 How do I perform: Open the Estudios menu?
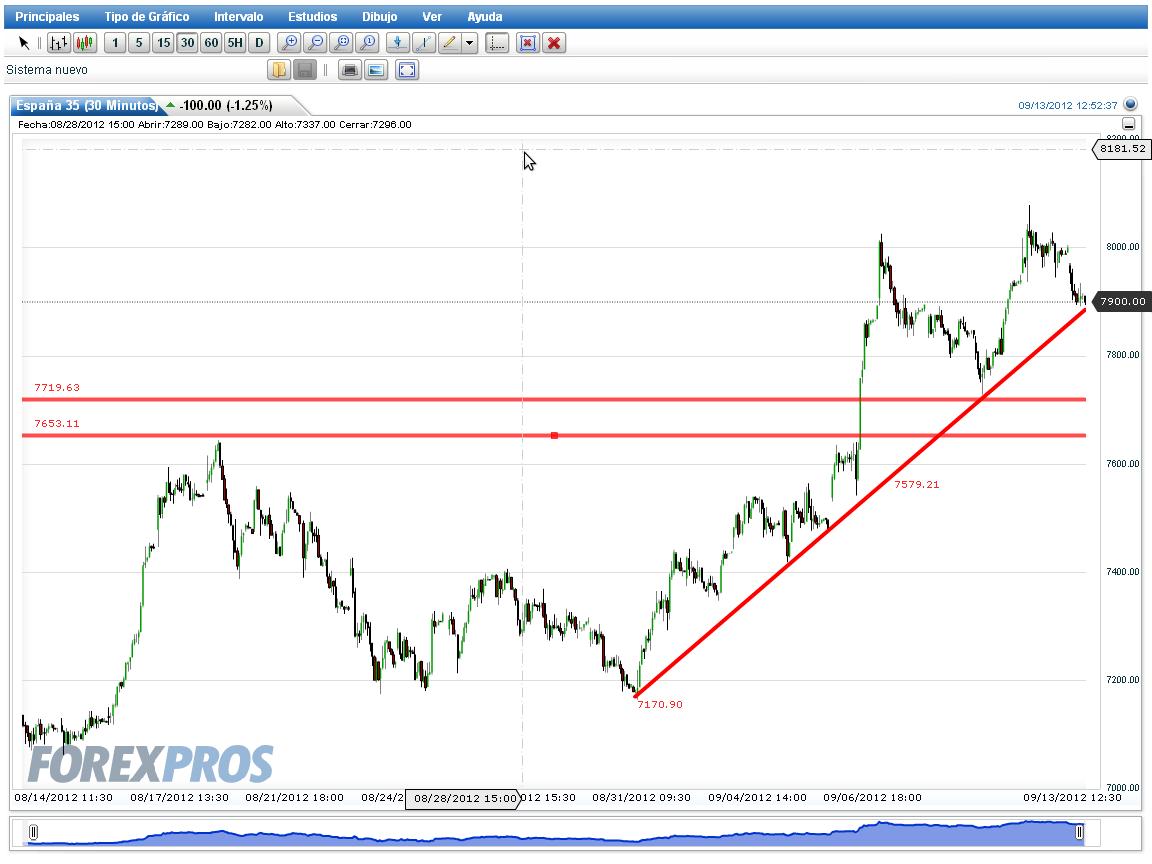coord(312,16)
